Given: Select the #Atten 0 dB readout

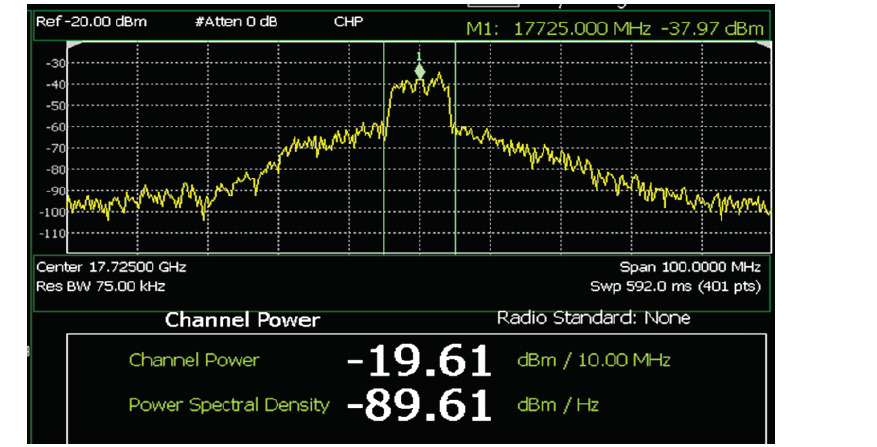Looking at the screenshot, I should (236, 22).
